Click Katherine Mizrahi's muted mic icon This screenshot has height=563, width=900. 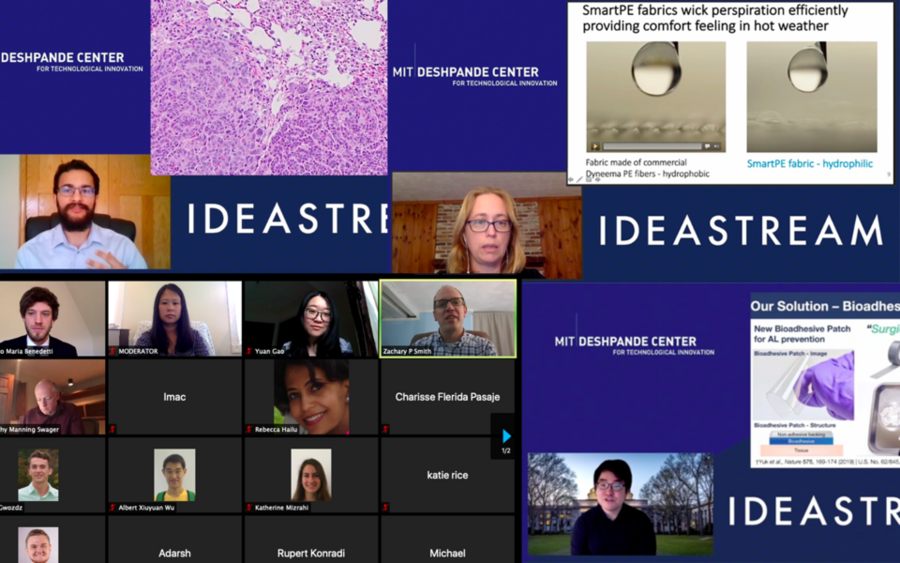pyautogui.click(x=249, y=507)
